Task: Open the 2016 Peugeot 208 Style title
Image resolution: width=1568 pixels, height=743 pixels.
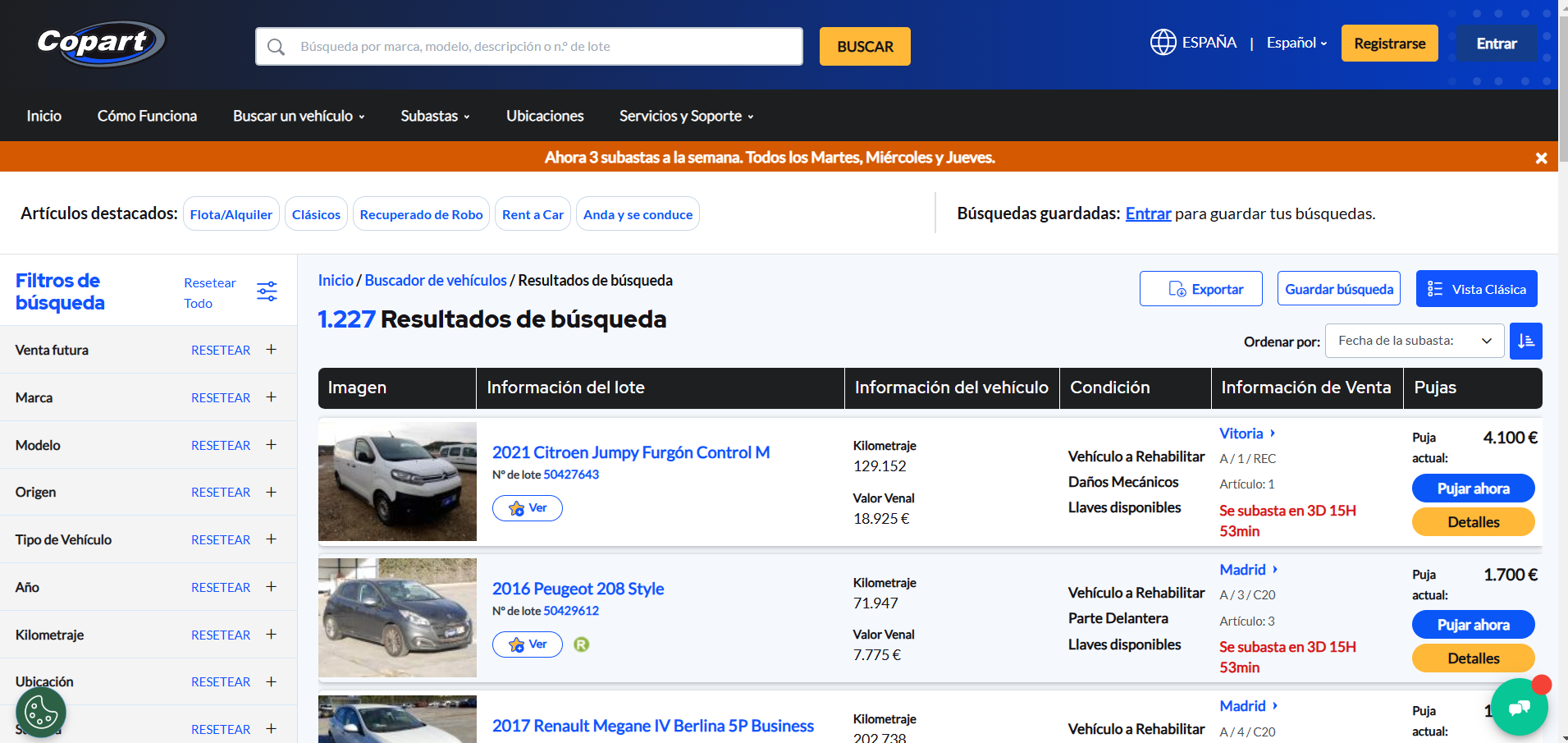Action: [578, 589]
